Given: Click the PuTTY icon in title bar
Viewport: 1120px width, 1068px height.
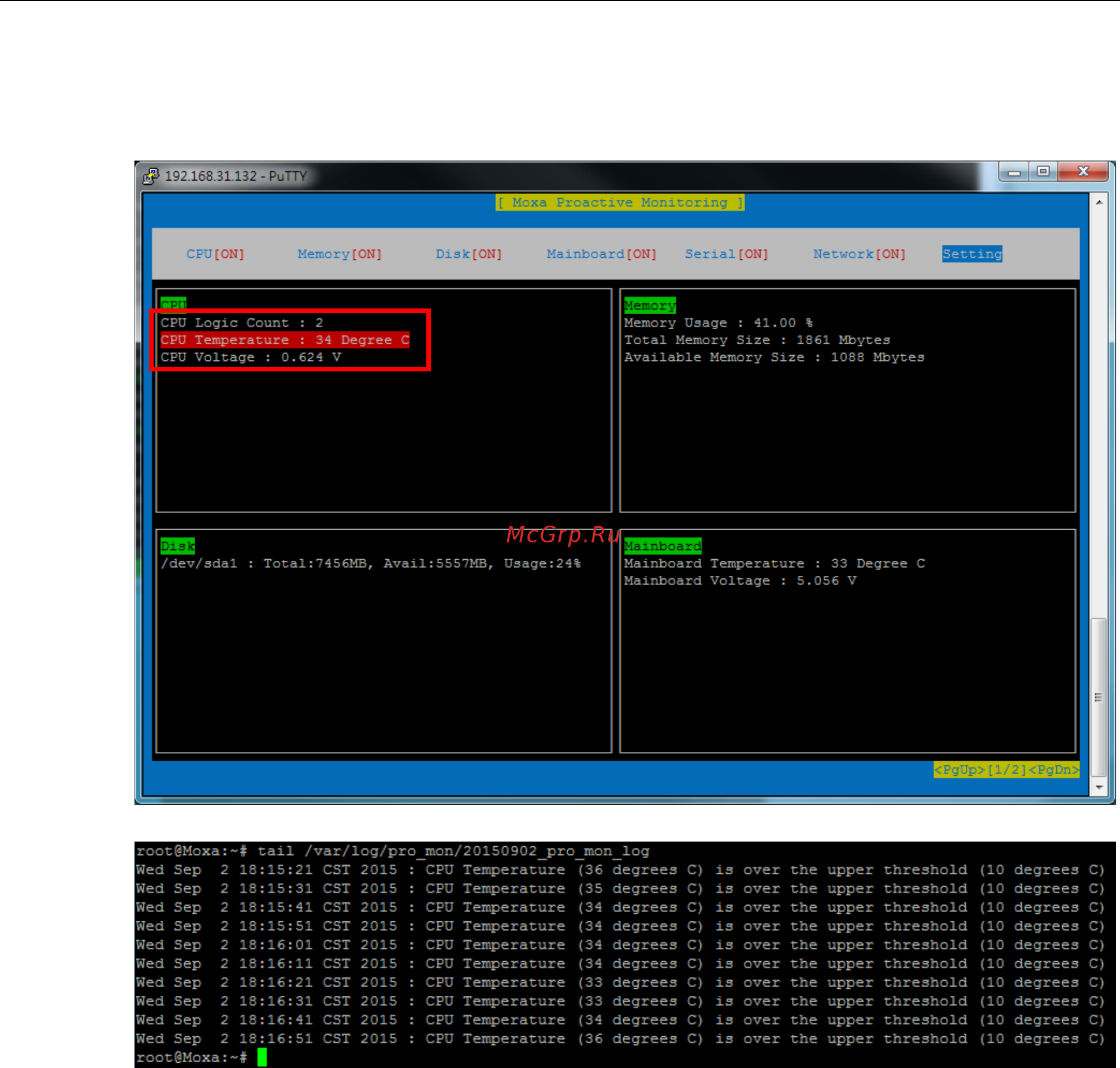Looking at the screenshot, I should coord(151,176).
